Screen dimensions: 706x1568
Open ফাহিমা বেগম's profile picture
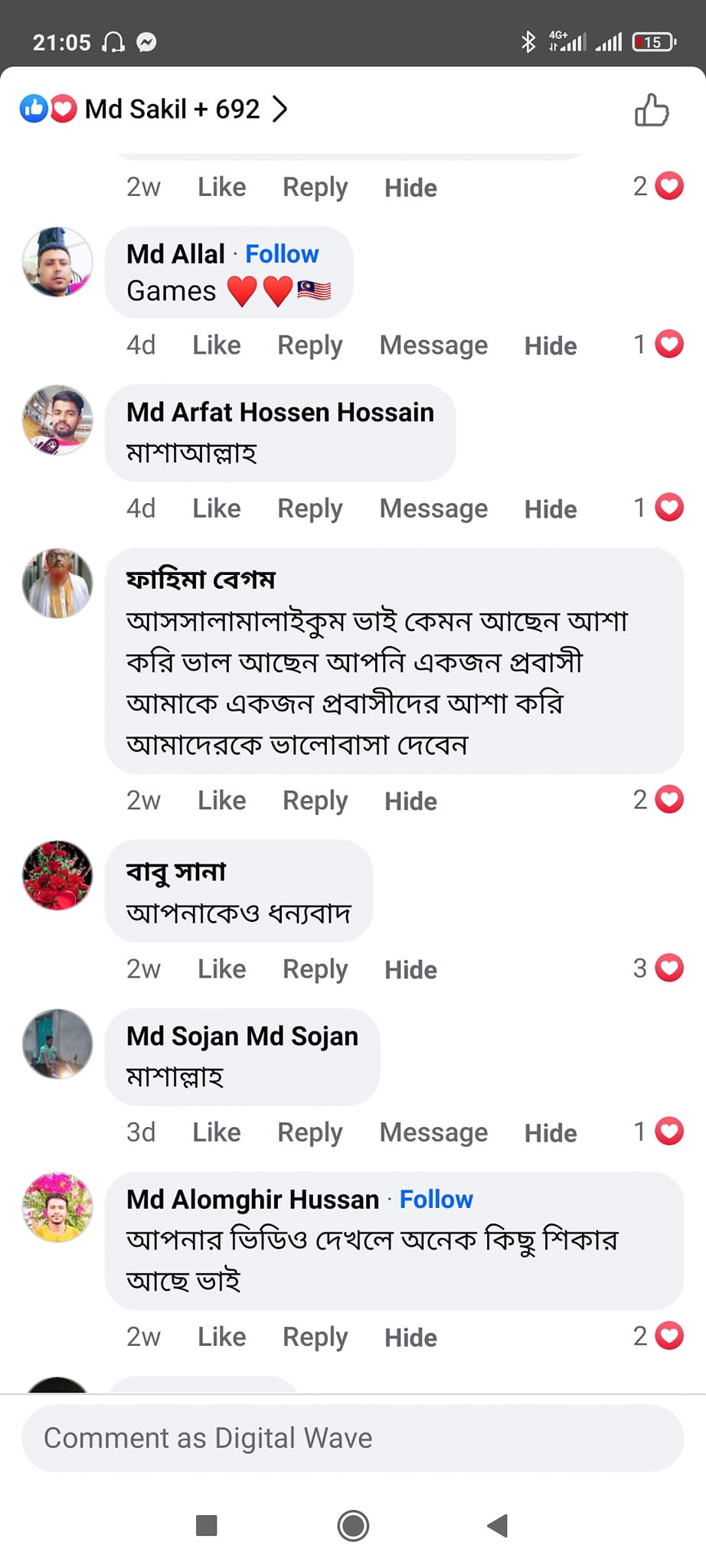57,583
